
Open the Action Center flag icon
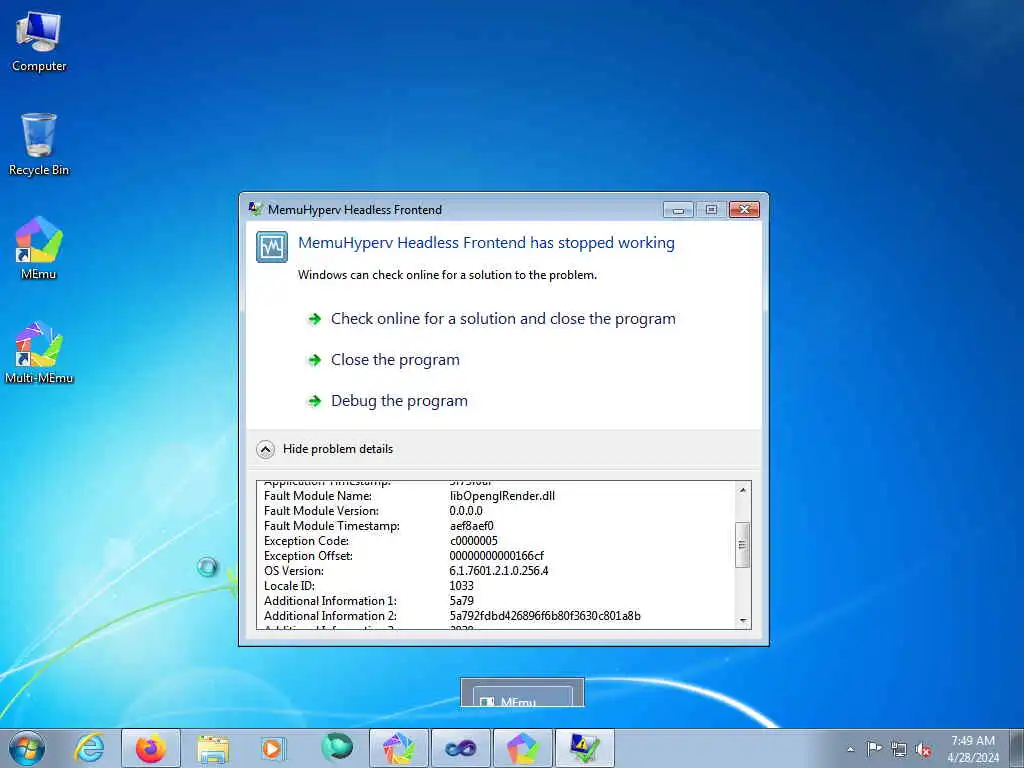coord(874,749)
